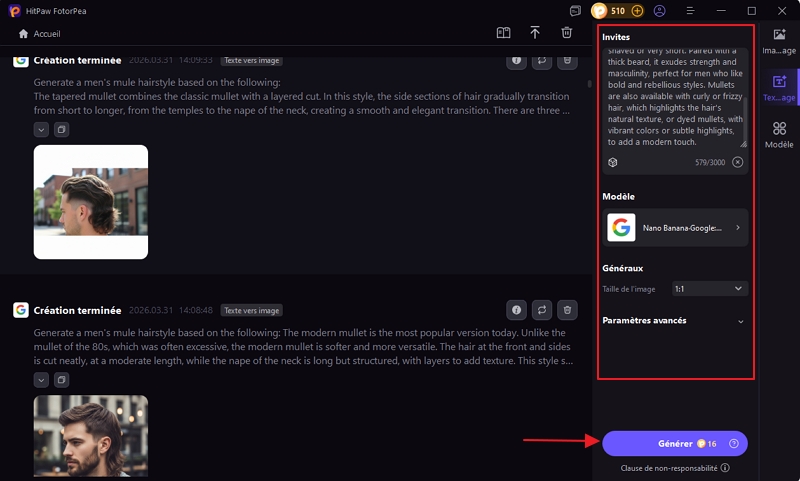
Task: Open the Nano Banana model selector
Action: 676,228
